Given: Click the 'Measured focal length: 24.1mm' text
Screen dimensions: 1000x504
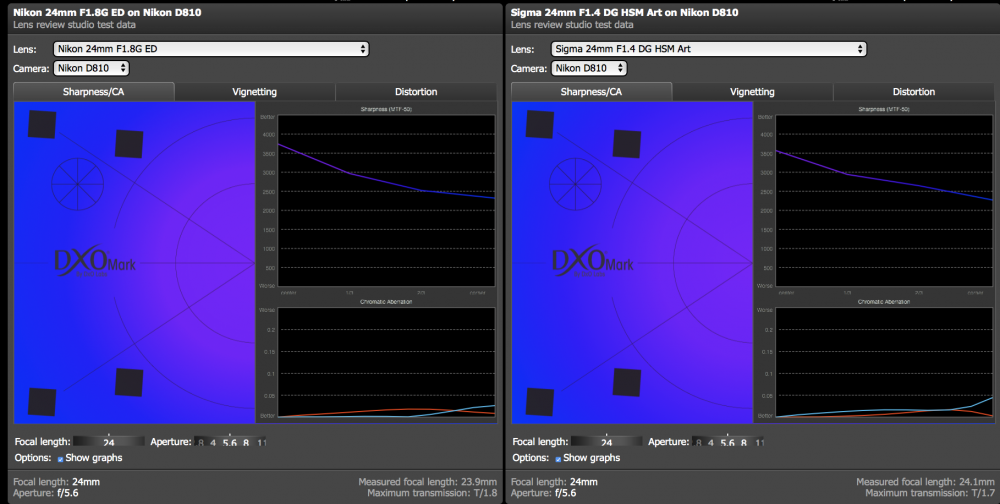Looking at the screenshot, I should point(925,482).
